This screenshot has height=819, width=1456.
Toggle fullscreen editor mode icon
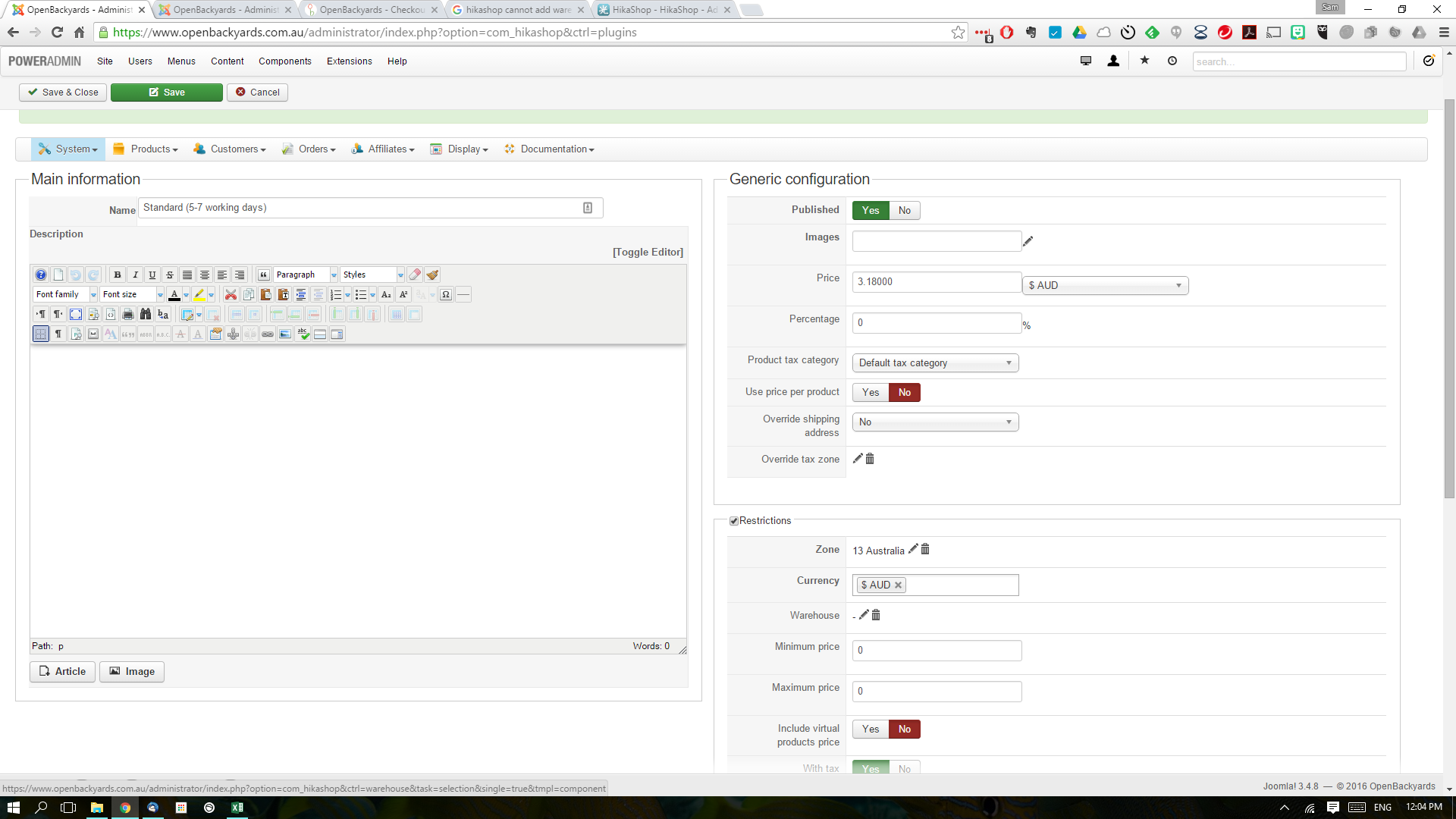76,314
